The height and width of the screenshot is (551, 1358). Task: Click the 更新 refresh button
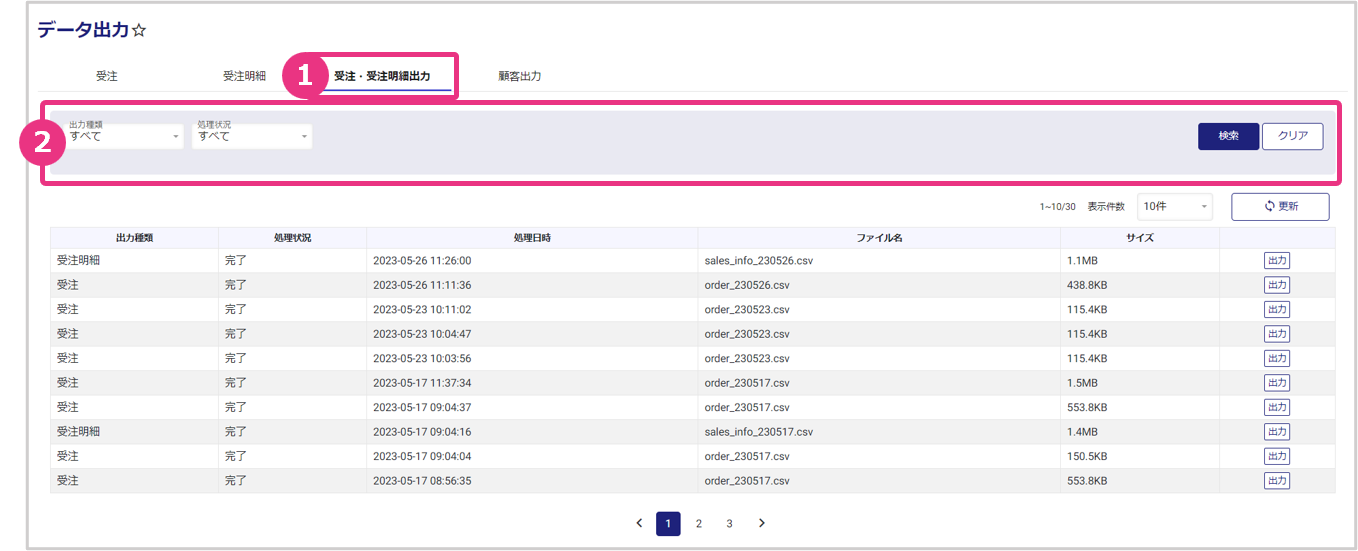coord(1279,206)
